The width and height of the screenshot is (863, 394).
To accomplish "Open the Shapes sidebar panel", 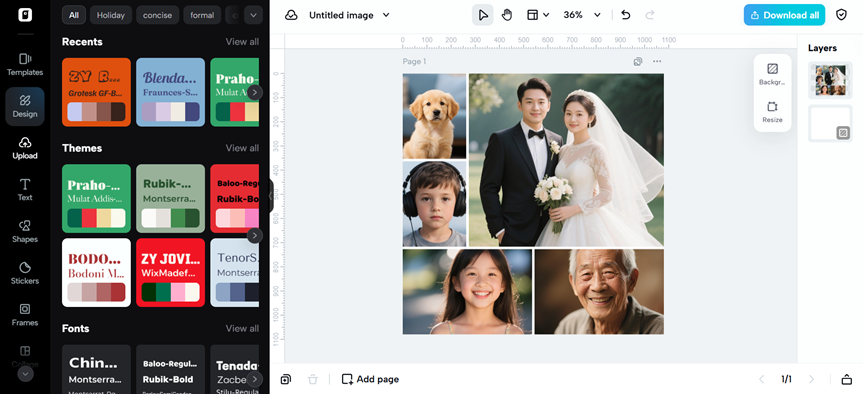I will tap(25, 232).
